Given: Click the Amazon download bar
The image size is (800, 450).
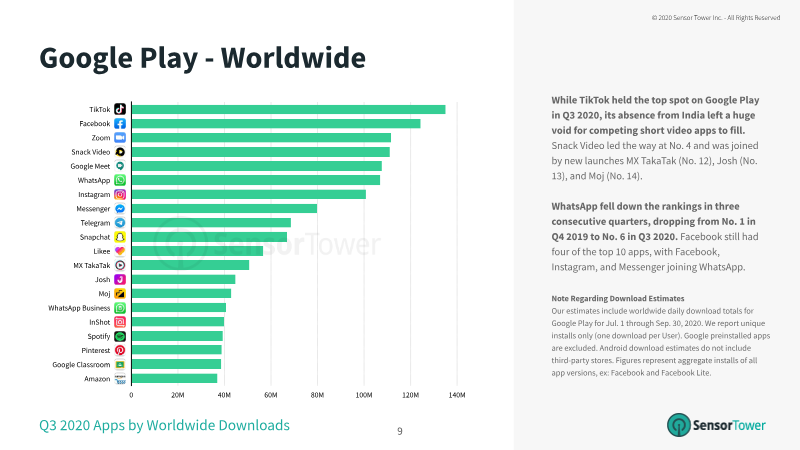Looking at the screenshot, I should [x=174, y=379].
